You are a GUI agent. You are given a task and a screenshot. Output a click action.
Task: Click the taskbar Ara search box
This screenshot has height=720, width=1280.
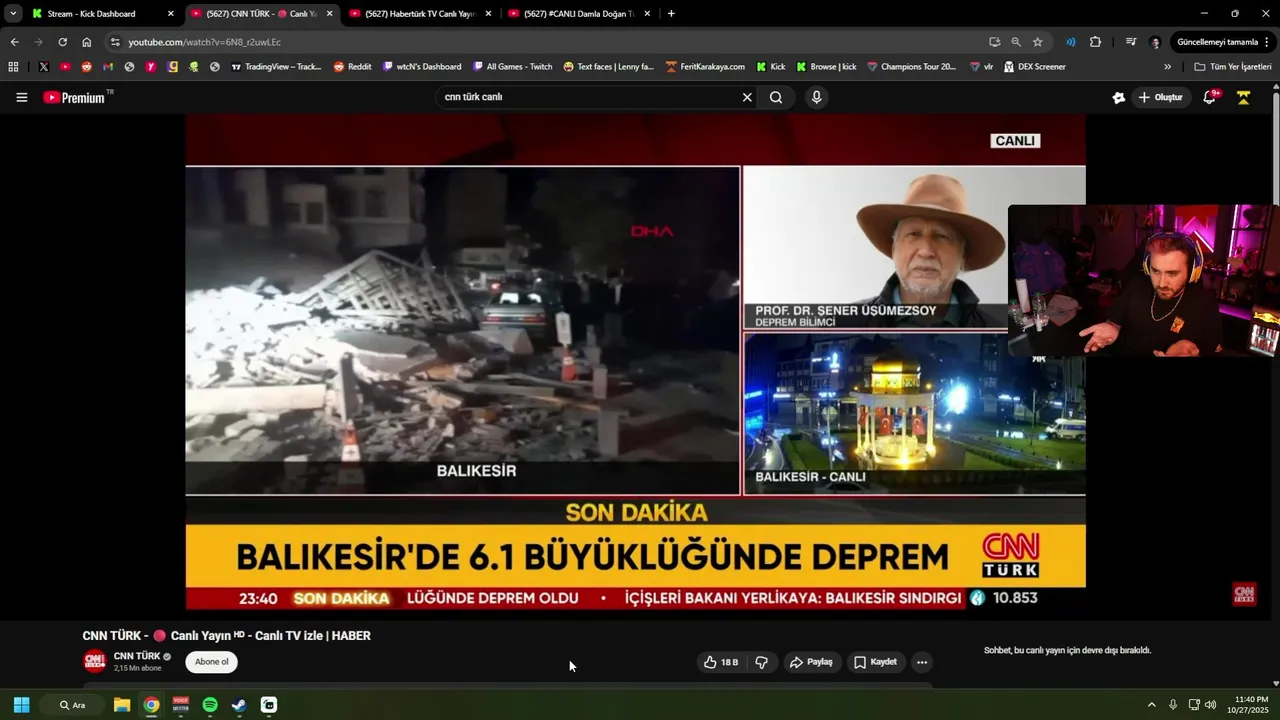click(x=72, y=705)
